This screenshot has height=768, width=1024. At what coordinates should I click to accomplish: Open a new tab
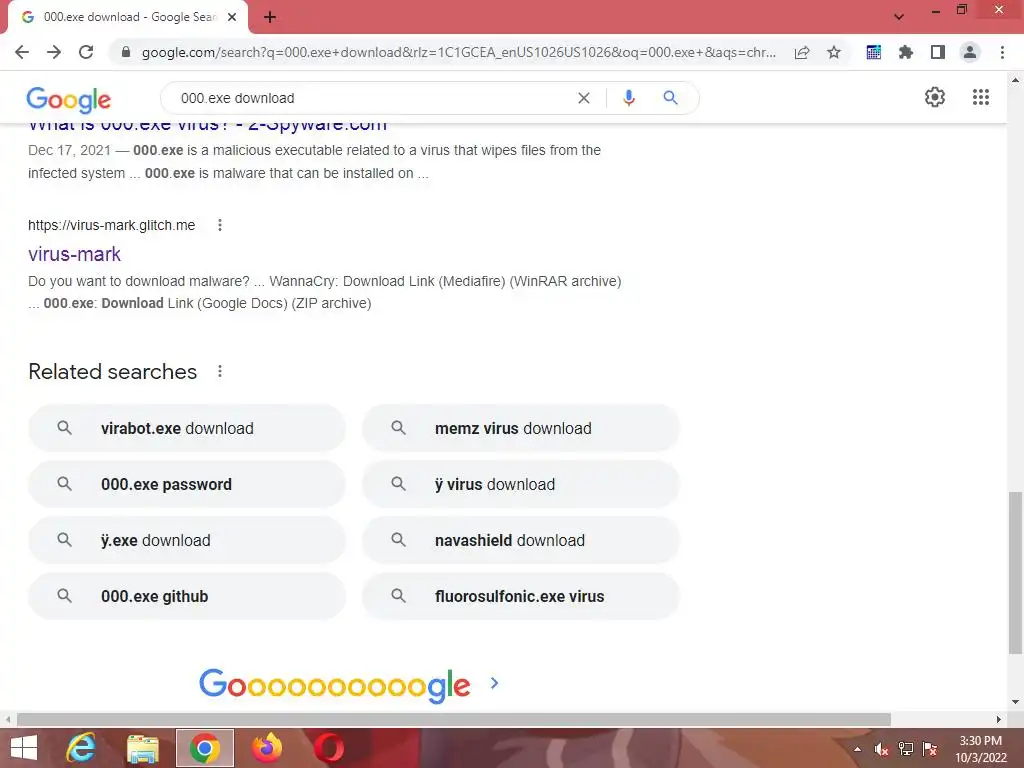pyautogui.click(x=270, y=17)
